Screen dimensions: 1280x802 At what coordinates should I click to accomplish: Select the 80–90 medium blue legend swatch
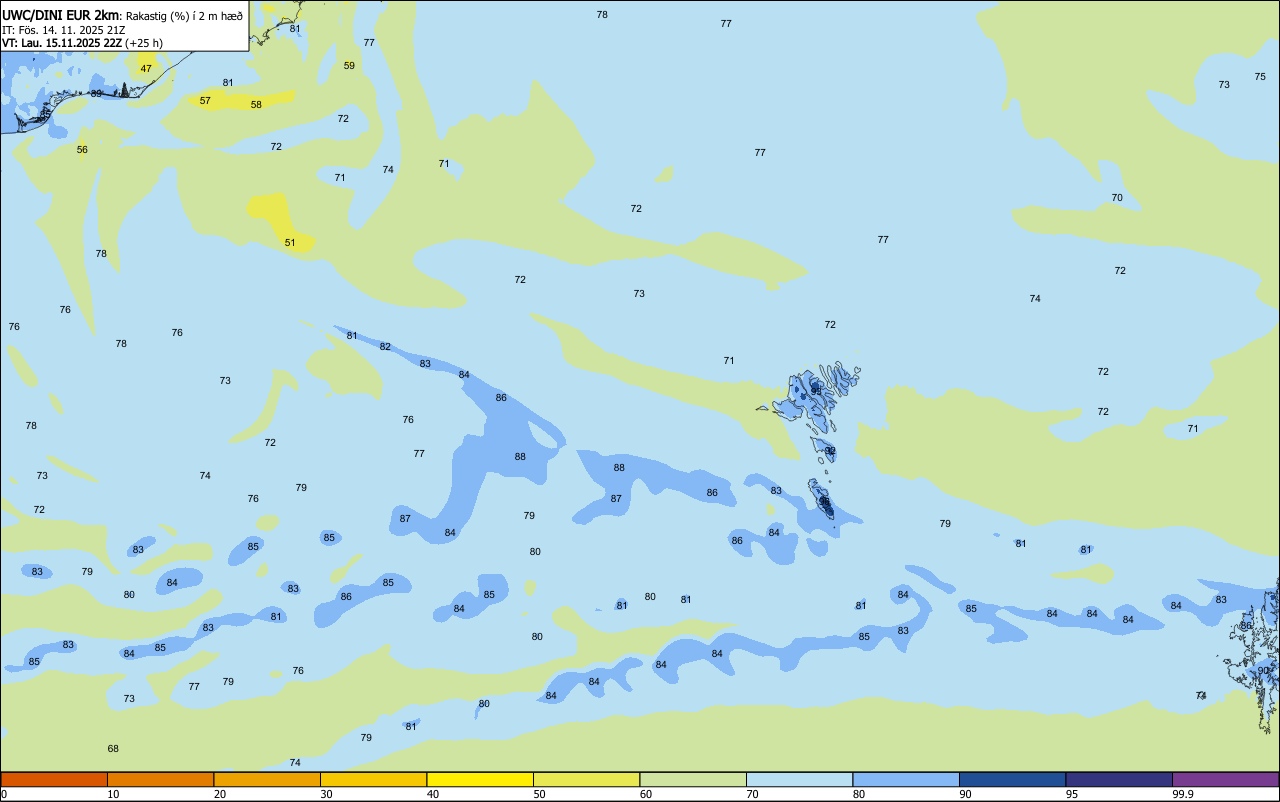pyautogui.click(x=906, y=779)
